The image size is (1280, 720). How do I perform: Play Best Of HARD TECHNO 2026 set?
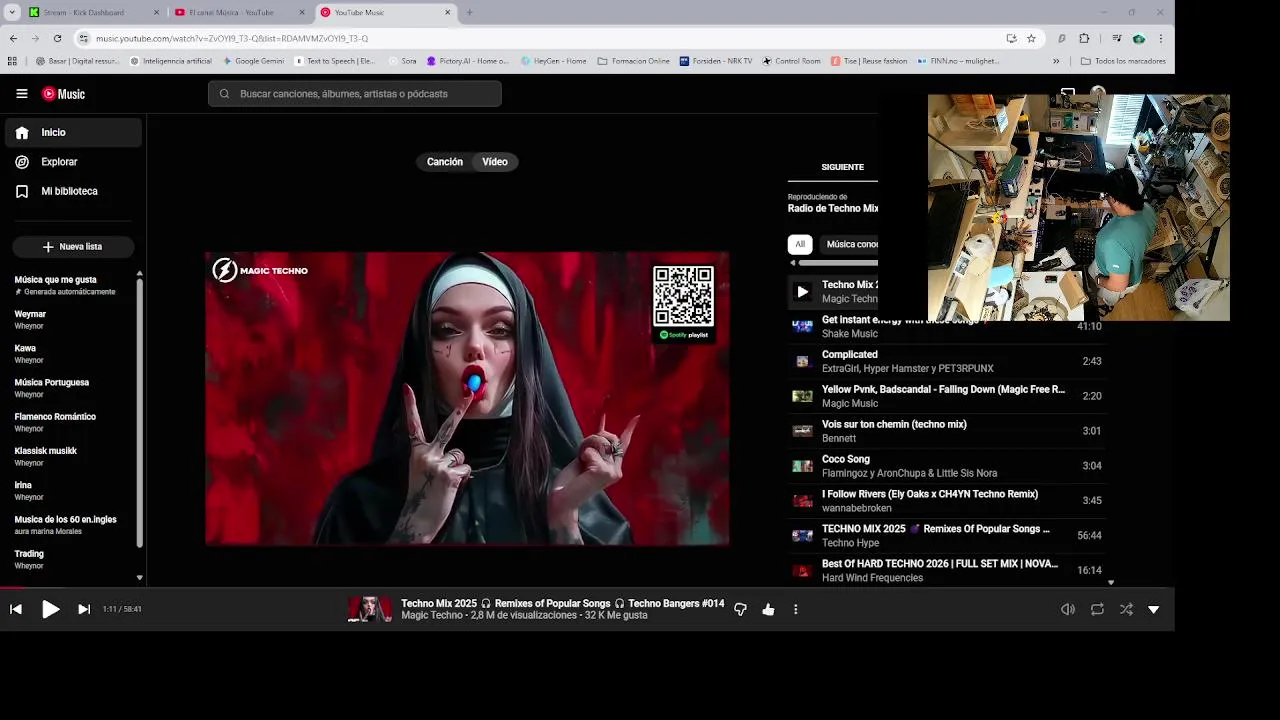pyautogui.click(x=945, y=570)
